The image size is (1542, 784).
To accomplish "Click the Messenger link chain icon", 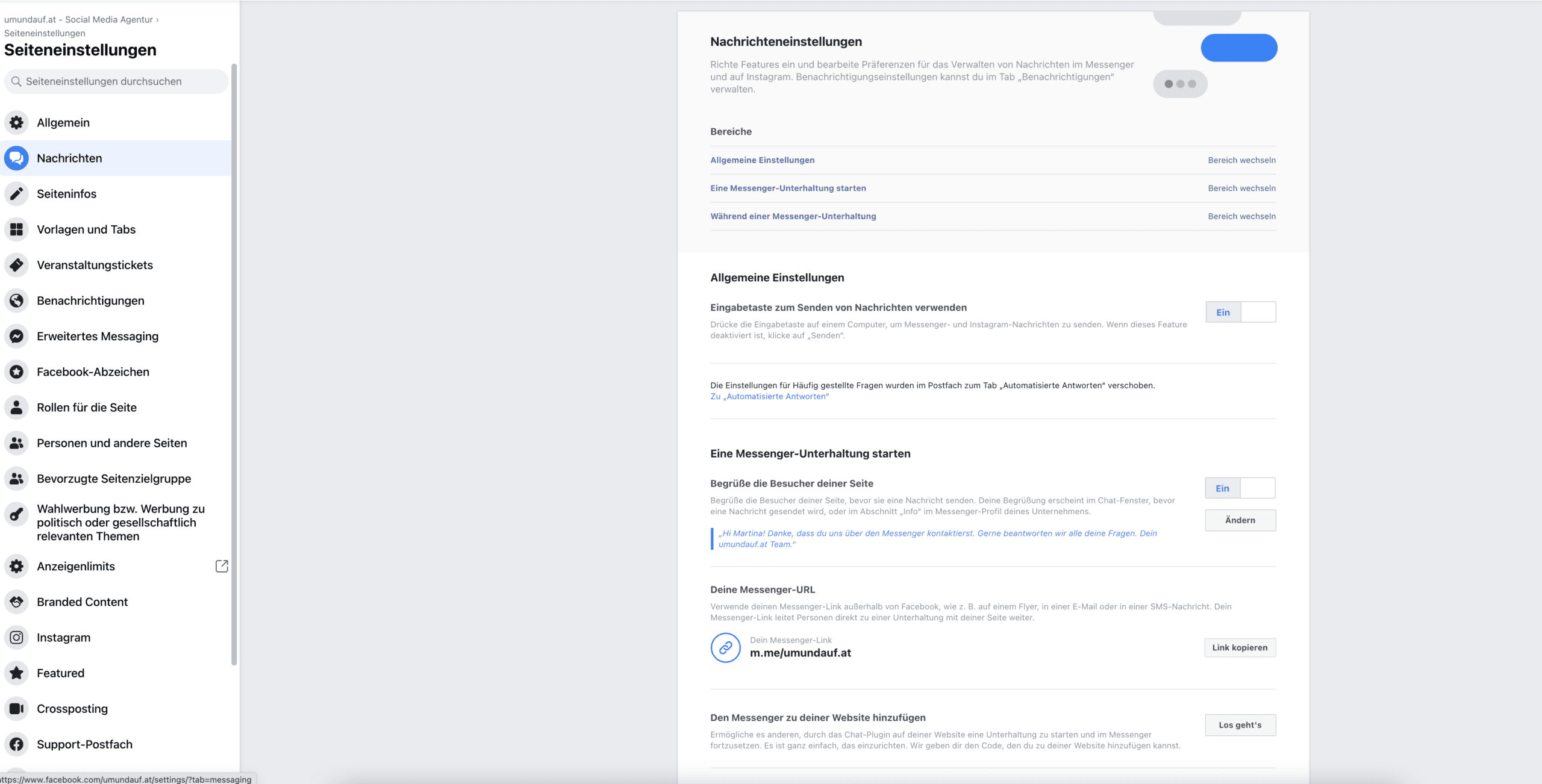I will (x=726, y=647).
